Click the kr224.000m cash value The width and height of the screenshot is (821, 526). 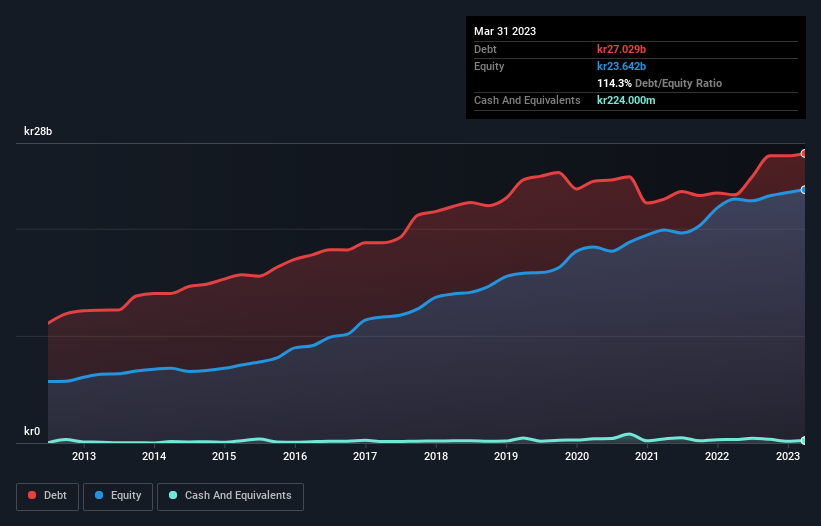[x=626, y=100]
